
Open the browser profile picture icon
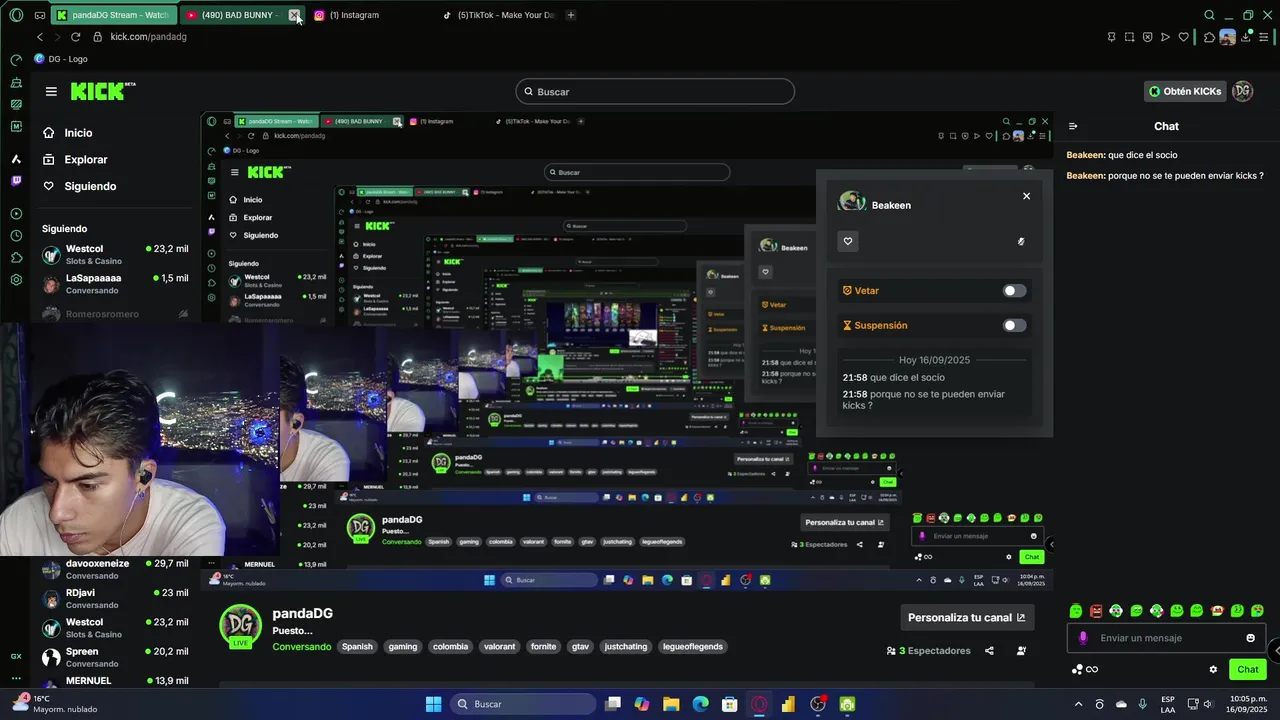(1227, 37)
